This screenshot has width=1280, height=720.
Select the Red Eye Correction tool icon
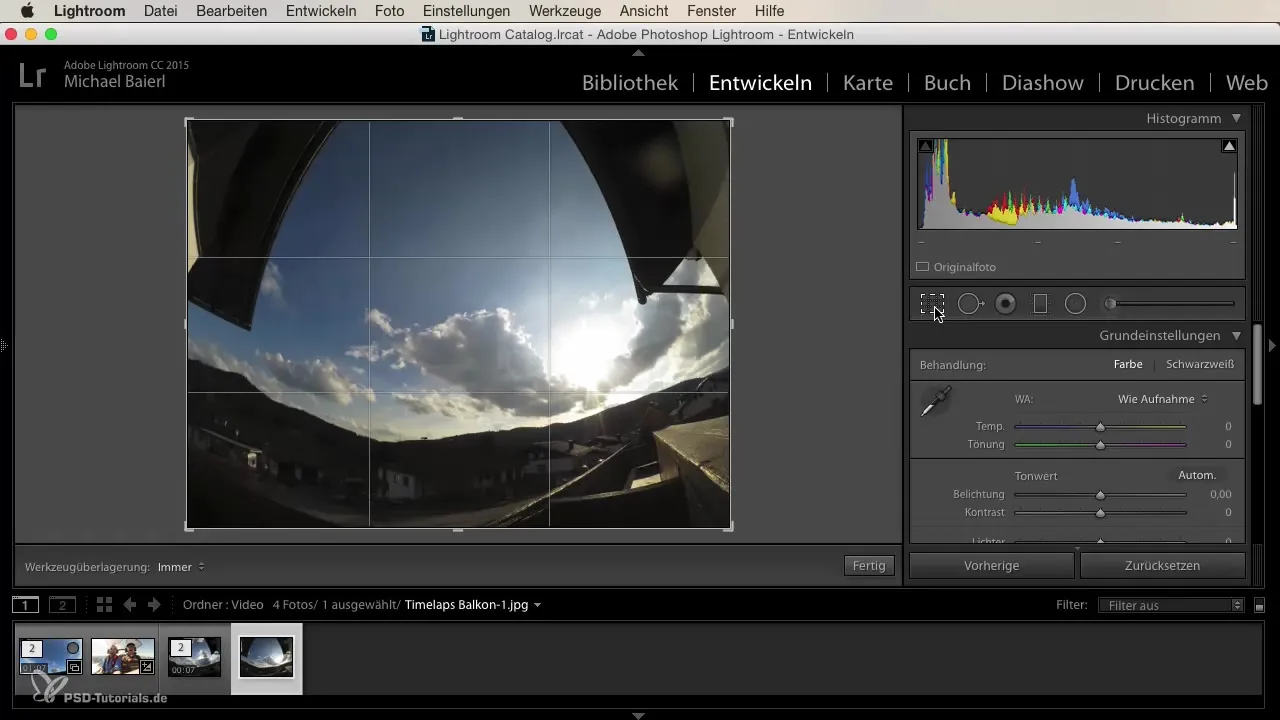pyautogui.click(x=1006, y=304)
